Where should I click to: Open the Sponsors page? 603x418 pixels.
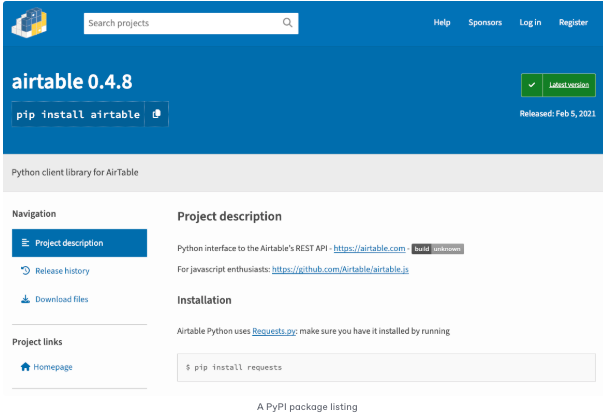[x=485, y=22]
